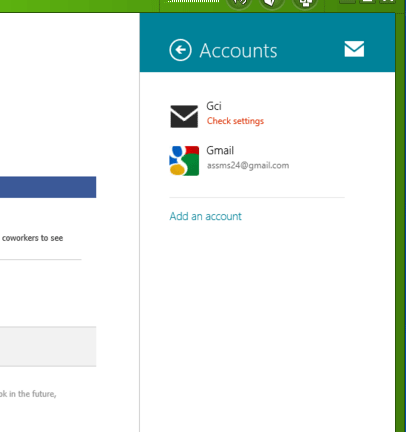Select the Gci account name
This screenshot has width=406, height=432.
tap(214, 106)
